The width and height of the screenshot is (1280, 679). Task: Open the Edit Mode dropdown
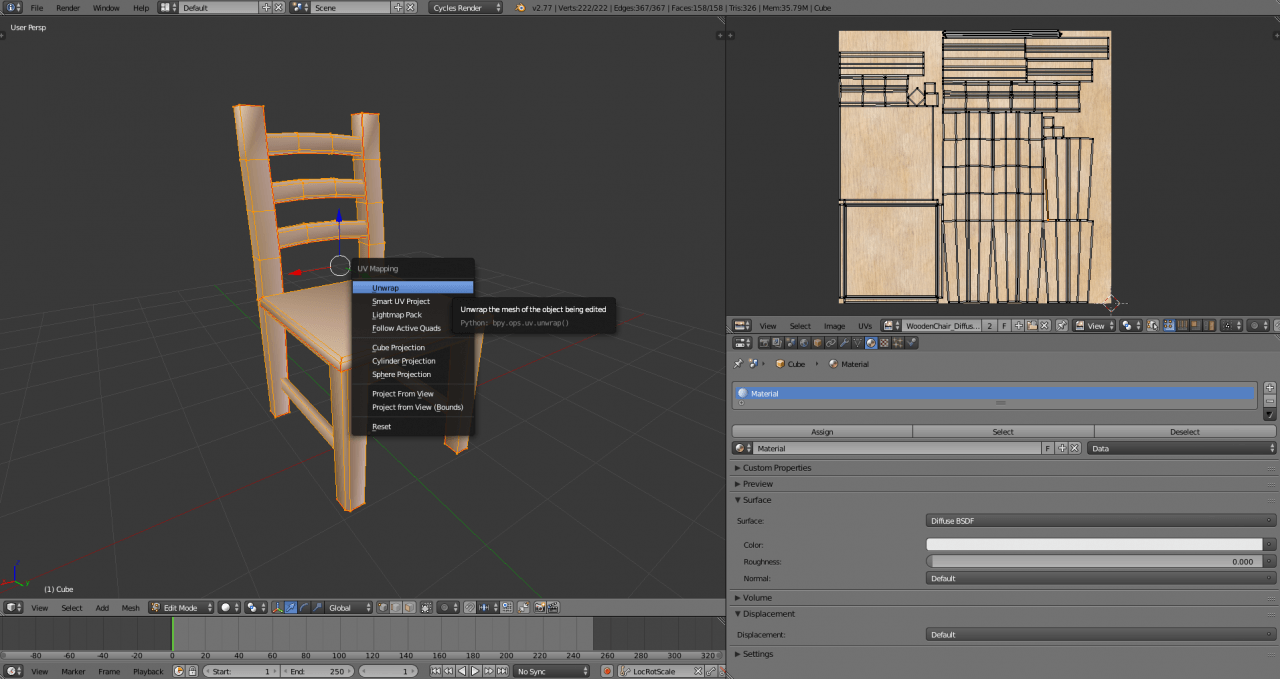pos(182,607)
